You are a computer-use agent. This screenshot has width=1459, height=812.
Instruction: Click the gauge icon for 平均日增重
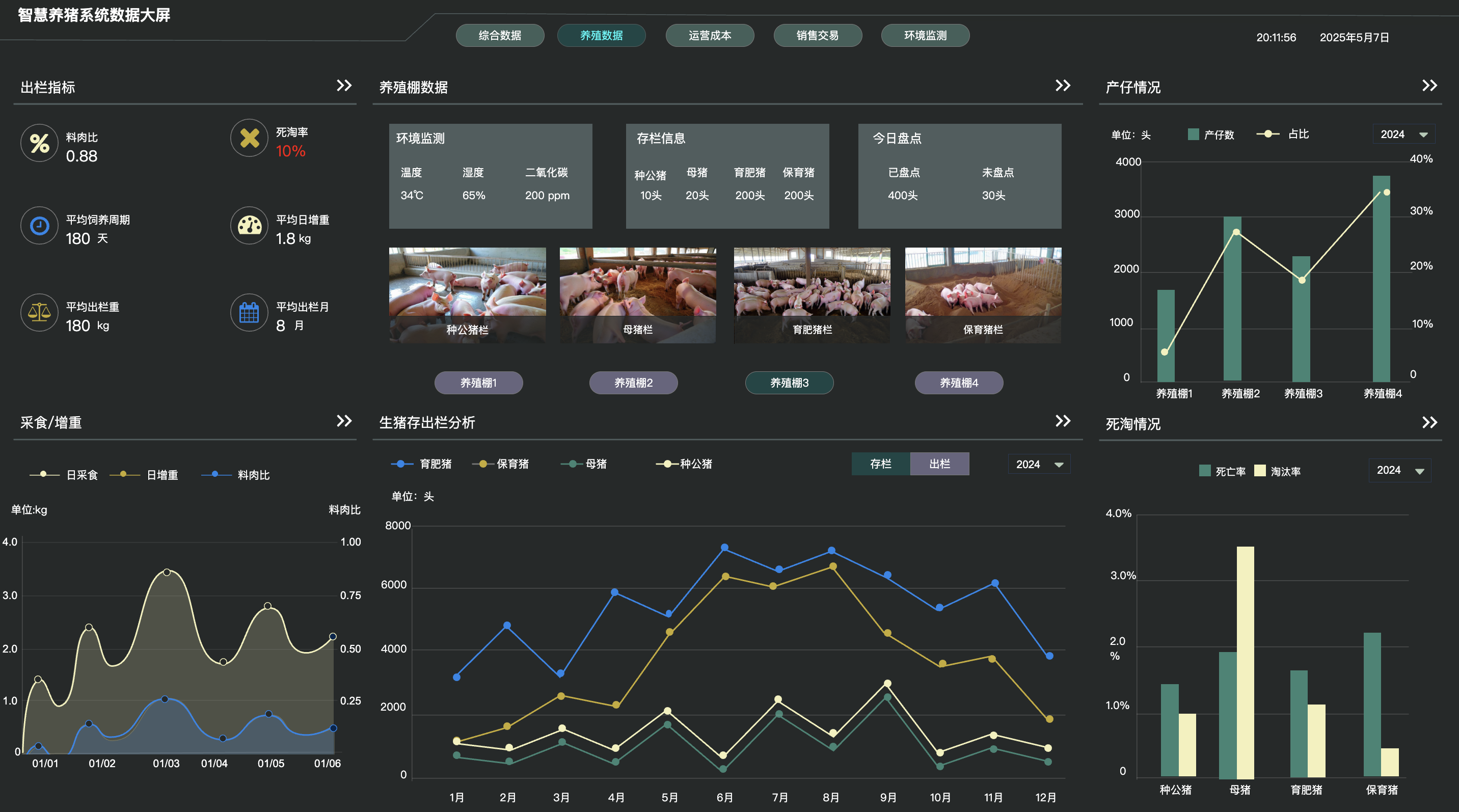coord(249,226)
